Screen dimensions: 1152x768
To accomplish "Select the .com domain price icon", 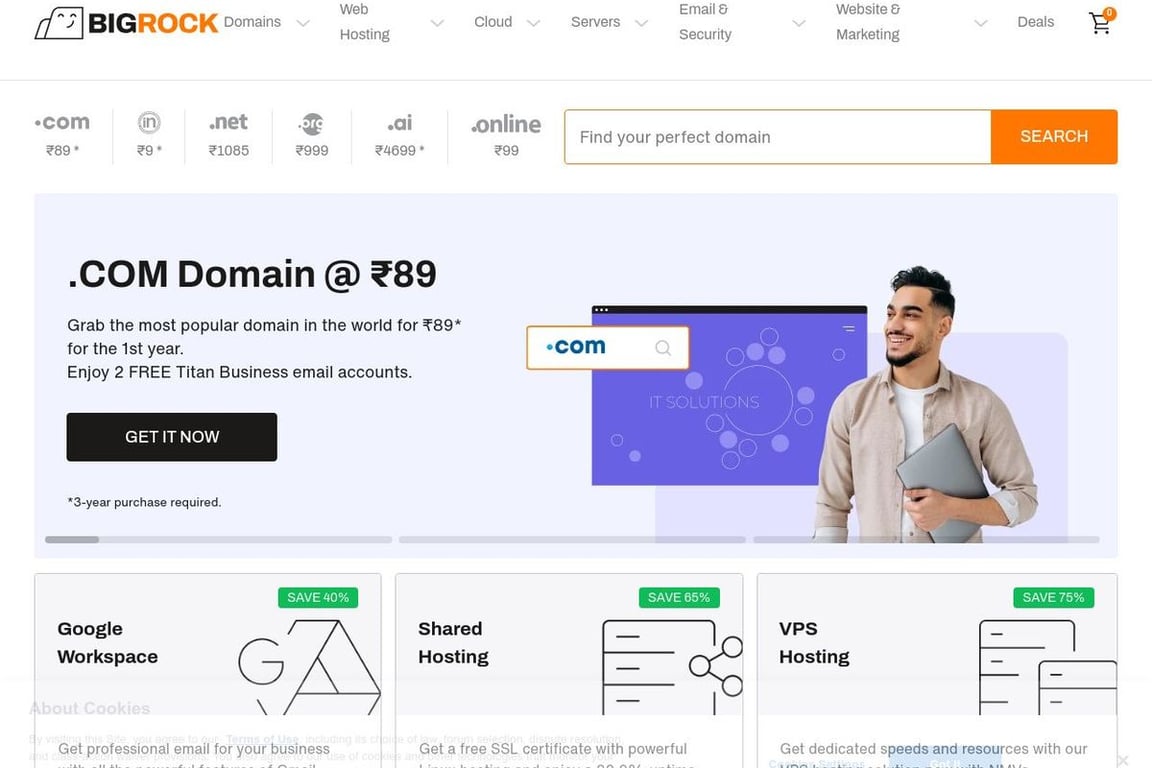I will pos(62,122).
